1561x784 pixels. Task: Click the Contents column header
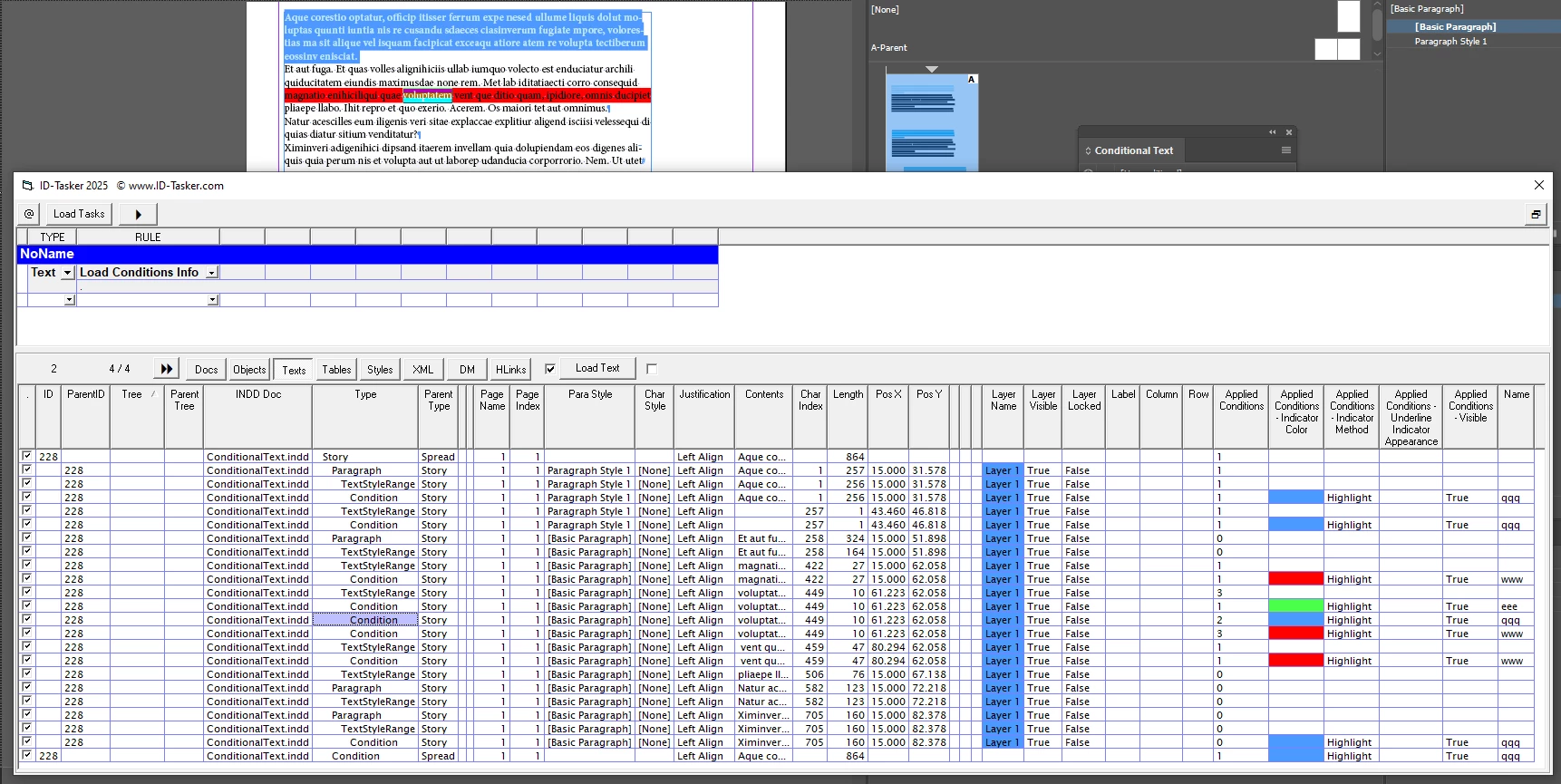click(764, 417)
